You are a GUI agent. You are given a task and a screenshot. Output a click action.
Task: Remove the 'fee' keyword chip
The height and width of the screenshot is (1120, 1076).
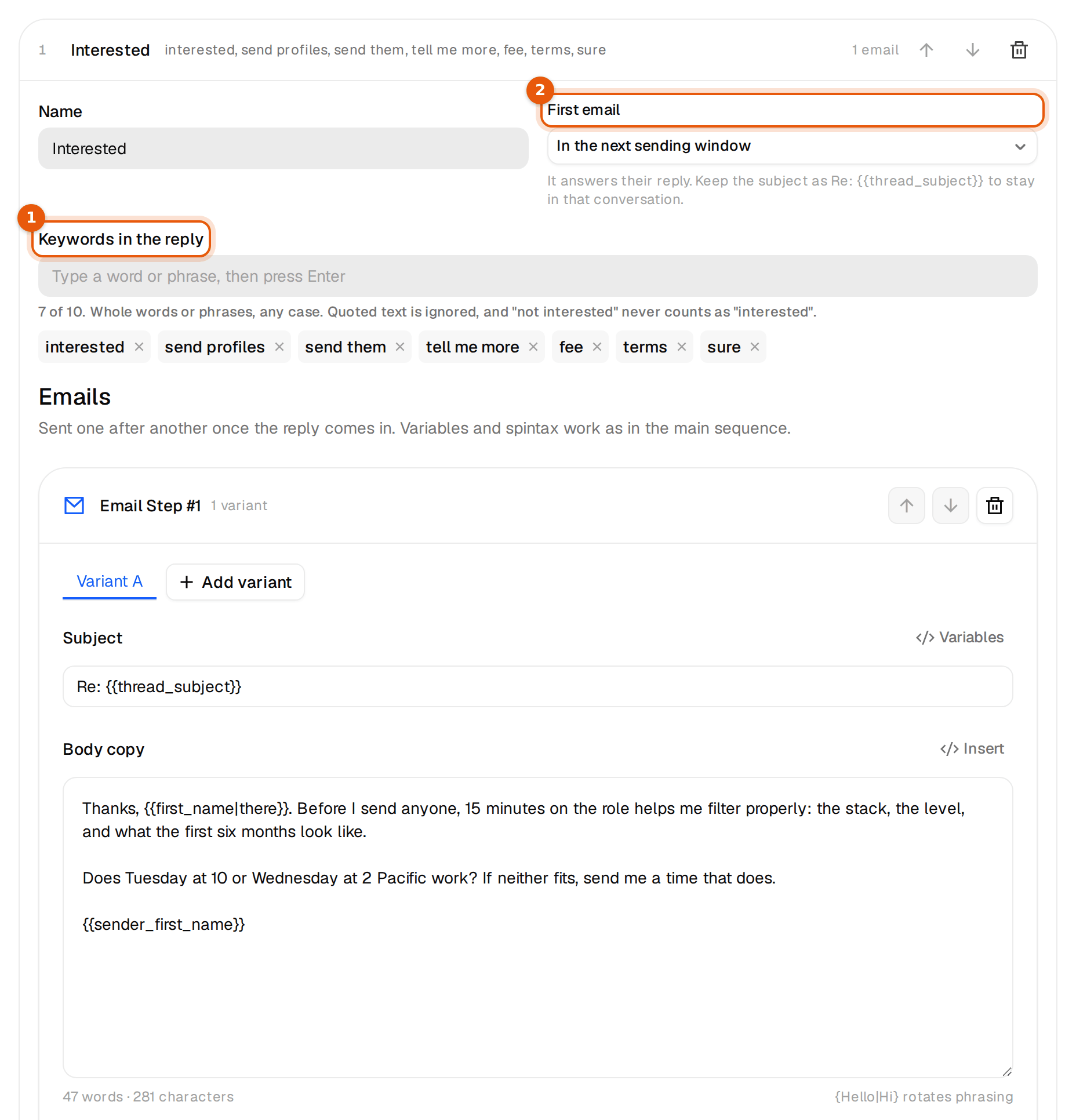click(x=597, y=347)
